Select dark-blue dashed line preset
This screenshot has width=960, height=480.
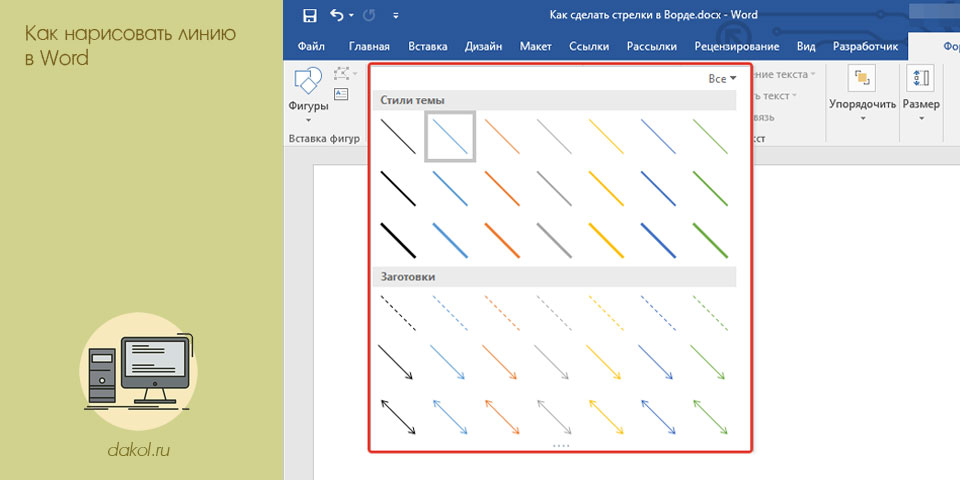pyautogui.click(x=658, y=313)
